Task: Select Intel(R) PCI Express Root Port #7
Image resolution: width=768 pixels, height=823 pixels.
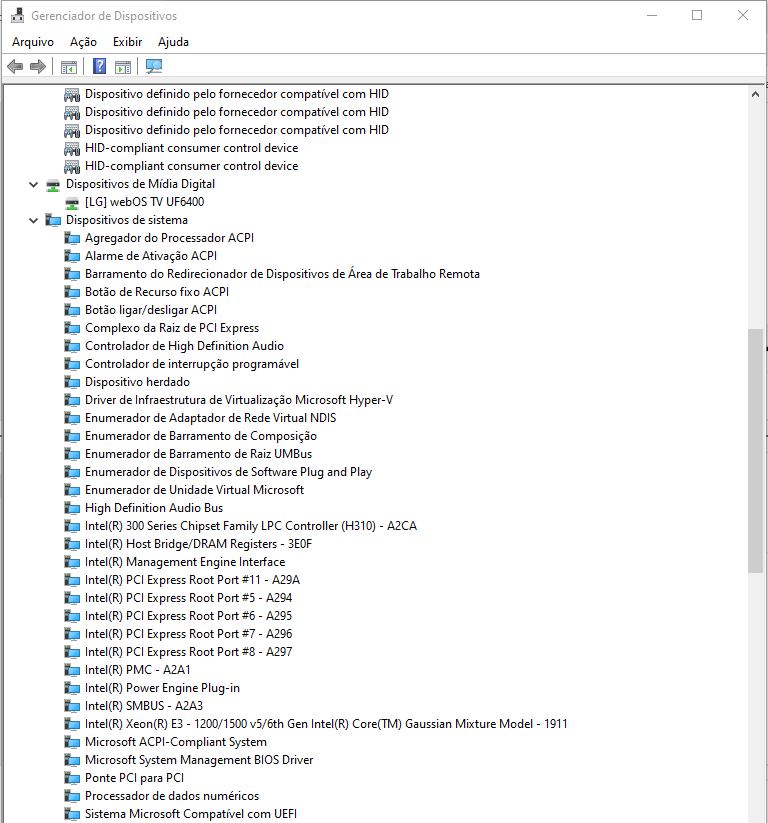Action: pyautogui.click(x=188, y=634)
